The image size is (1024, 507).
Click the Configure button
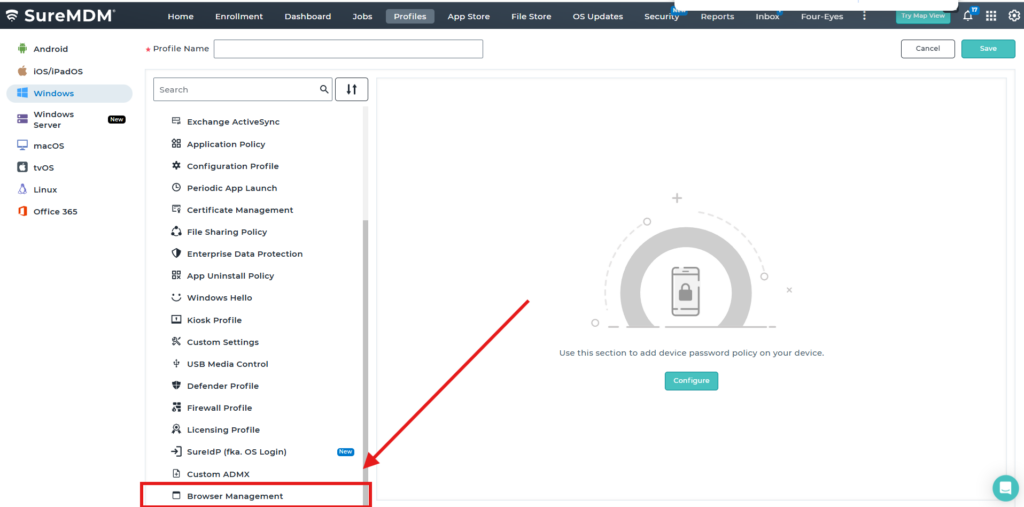tap(691, 380)
